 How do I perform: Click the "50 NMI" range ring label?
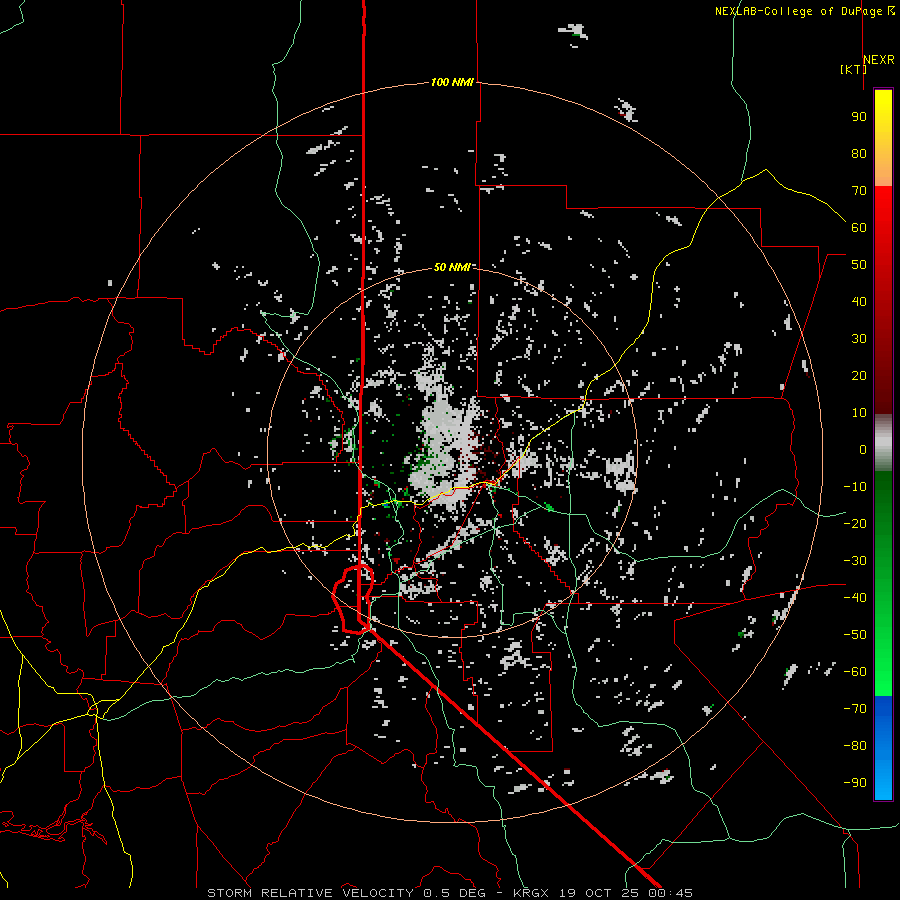coord(452,267)
